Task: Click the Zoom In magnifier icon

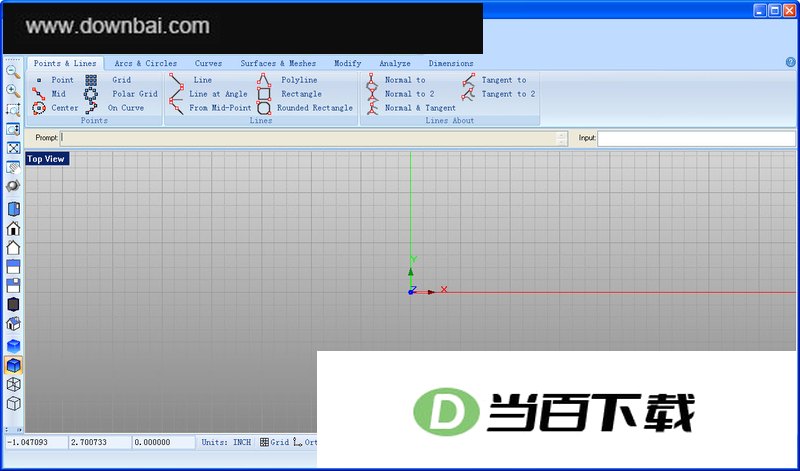Action: point(13,91)
